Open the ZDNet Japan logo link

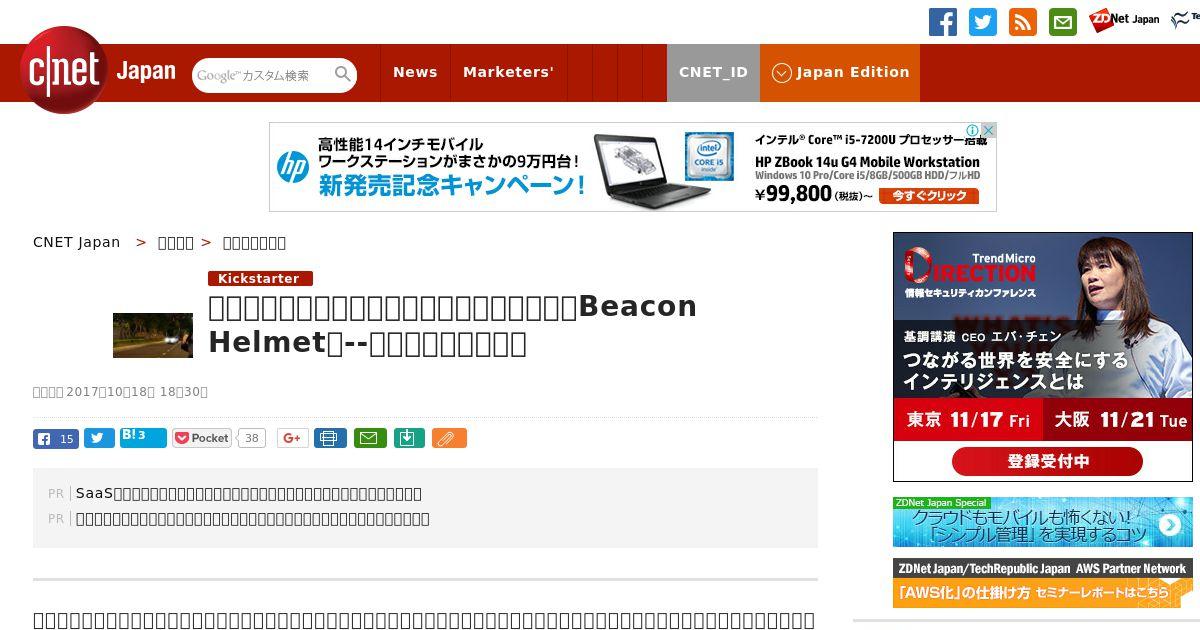pyautogui.click(x=1124, y=20)
